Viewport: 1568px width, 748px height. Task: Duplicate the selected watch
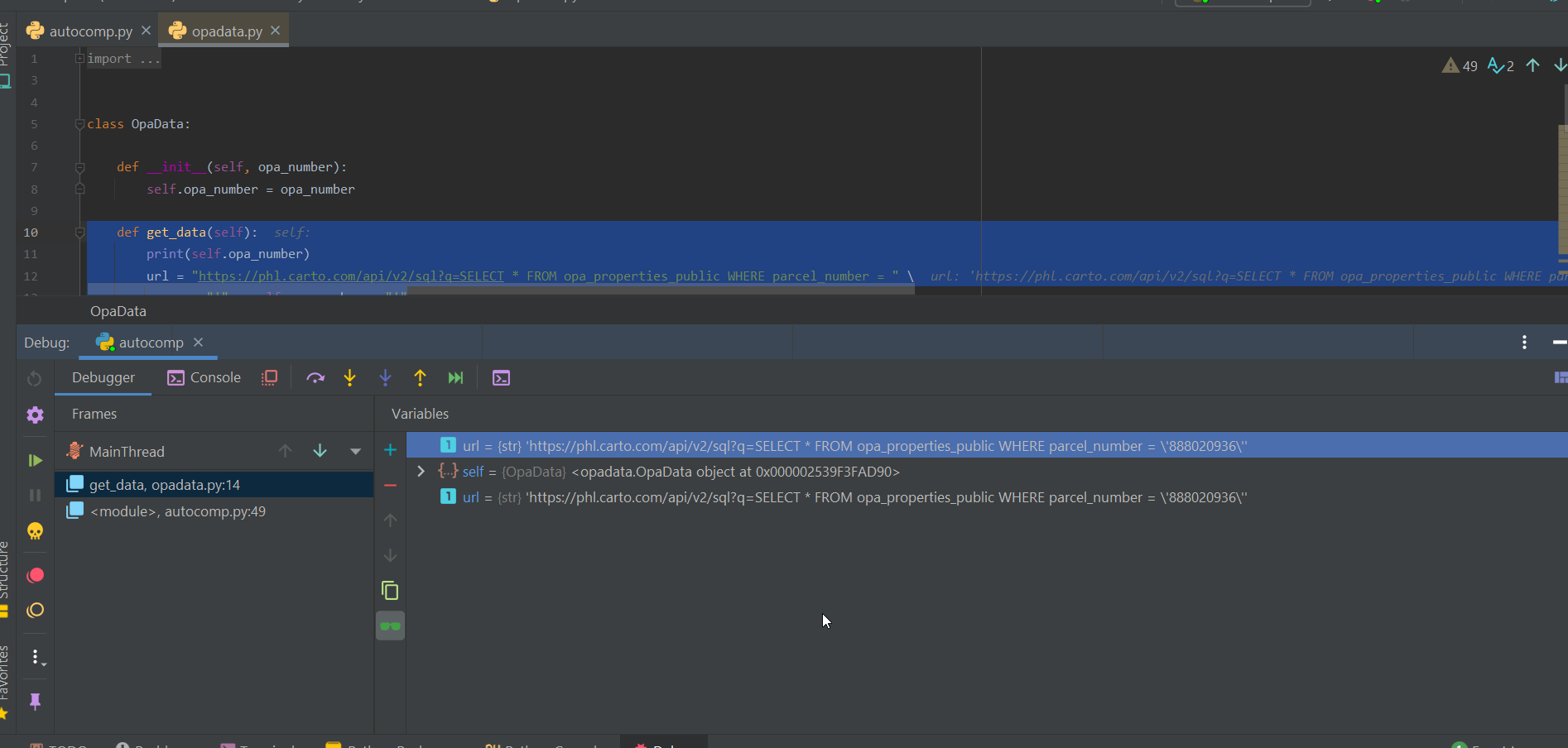point(390,591)
